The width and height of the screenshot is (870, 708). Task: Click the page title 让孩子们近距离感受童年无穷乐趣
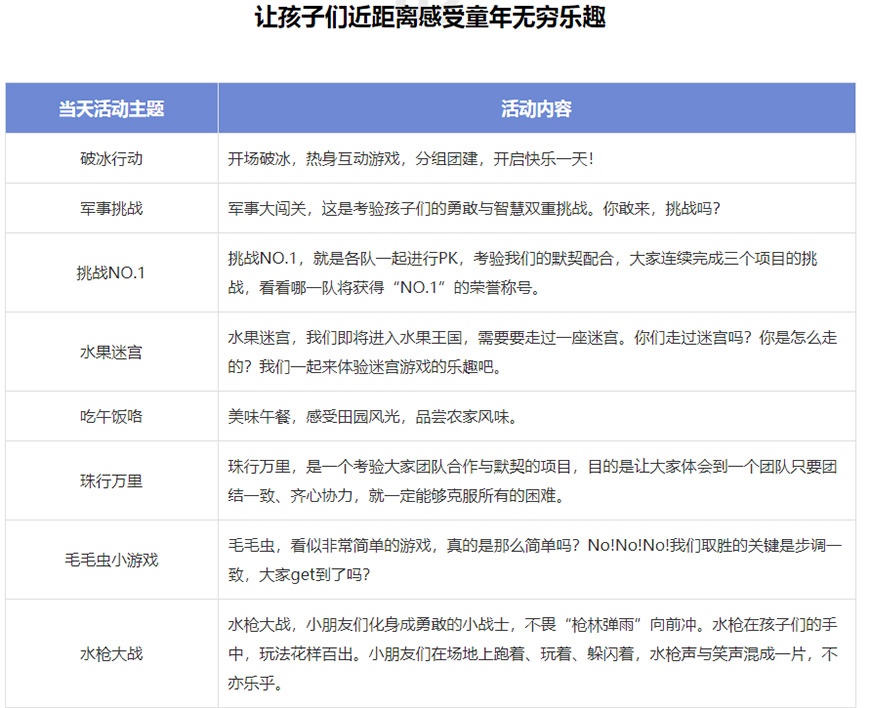pyautogui.click(x=435, y=16)
